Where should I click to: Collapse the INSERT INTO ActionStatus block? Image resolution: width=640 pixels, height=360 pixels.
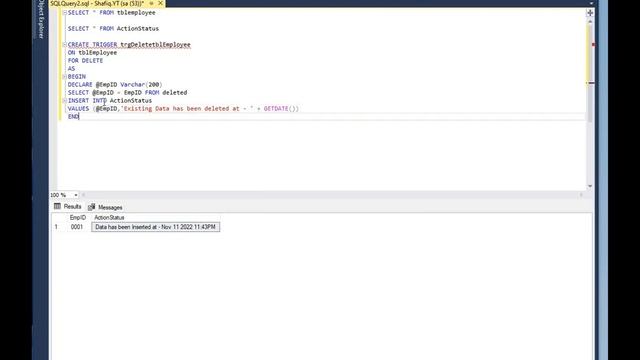click(x=64, y=100)
